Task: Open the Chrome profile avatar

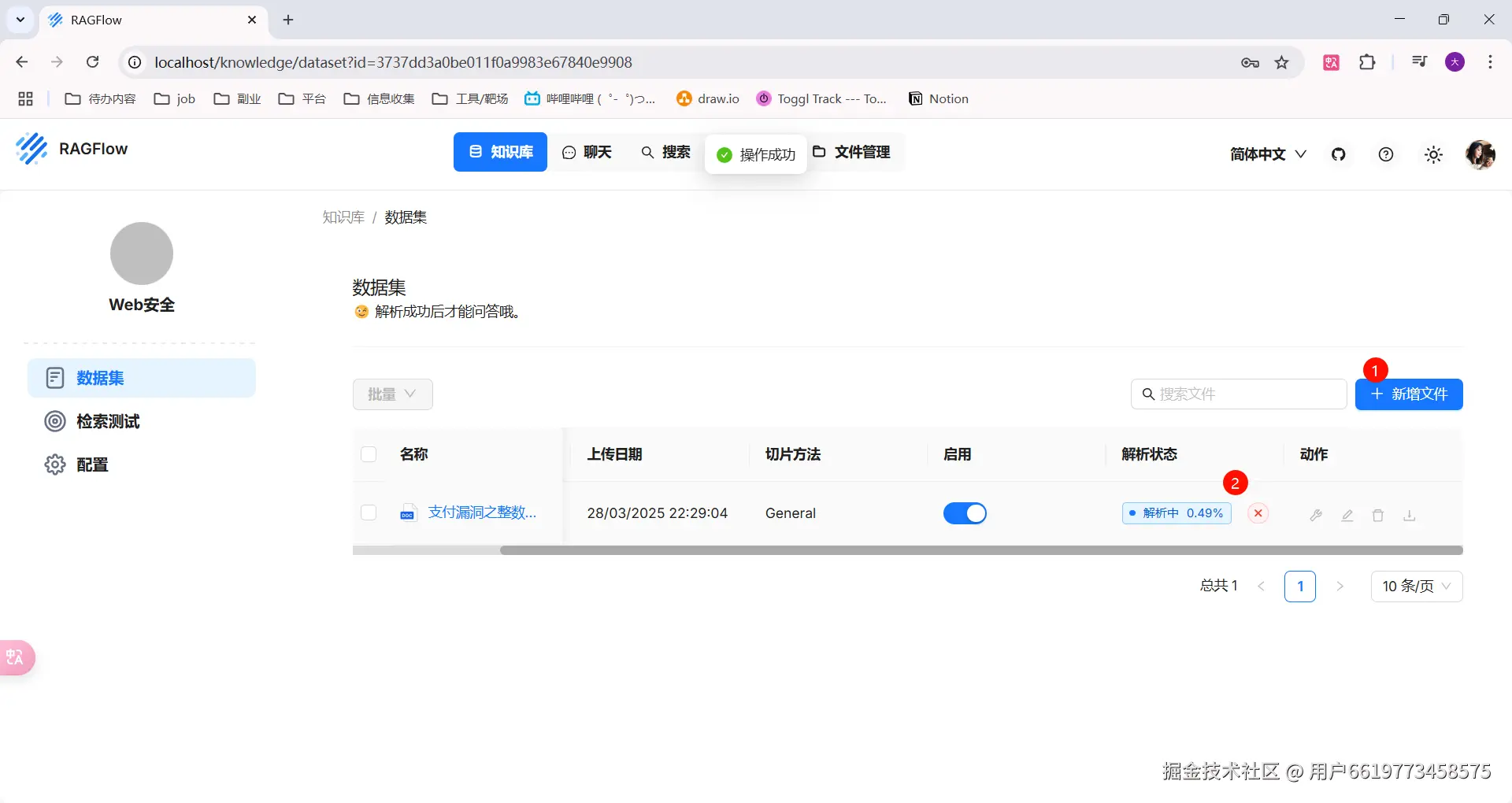Action: pos(1455,62)
